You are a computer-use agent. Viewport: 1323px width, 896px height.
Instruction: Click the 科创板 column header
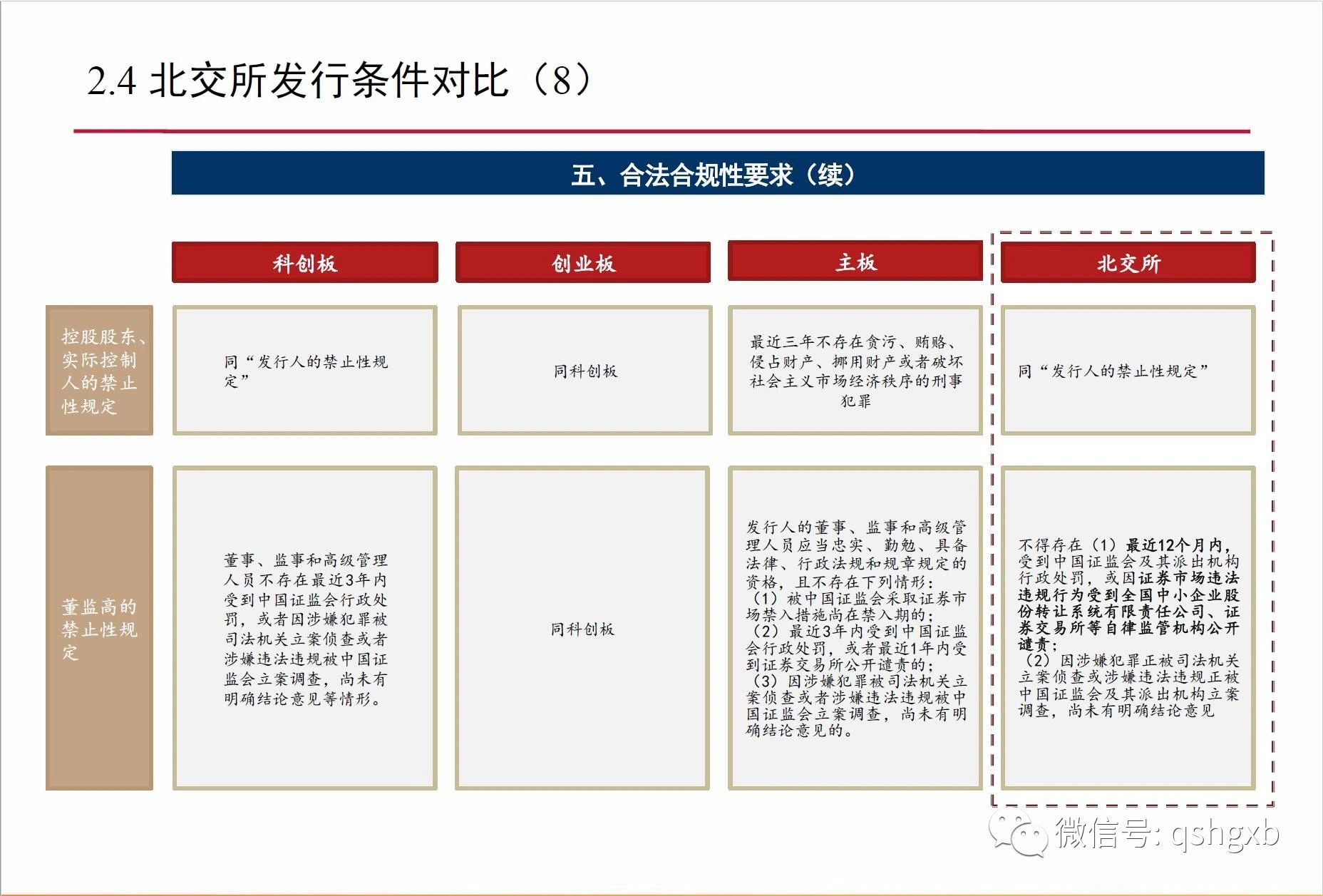[x=305, y=263]
